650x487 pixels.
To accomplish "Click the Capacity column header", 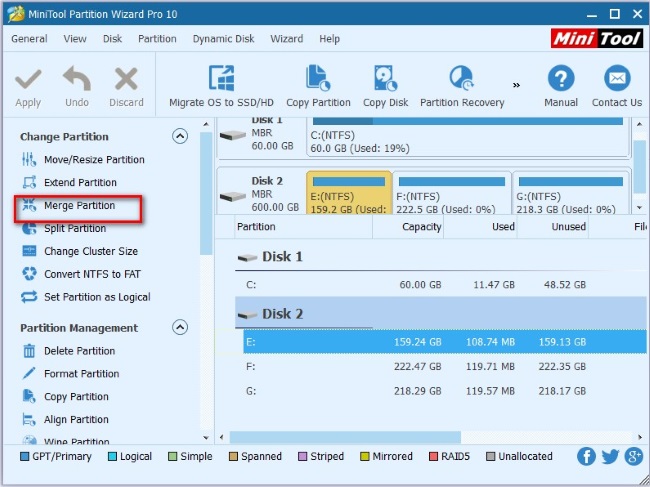I will click(421, 227).
